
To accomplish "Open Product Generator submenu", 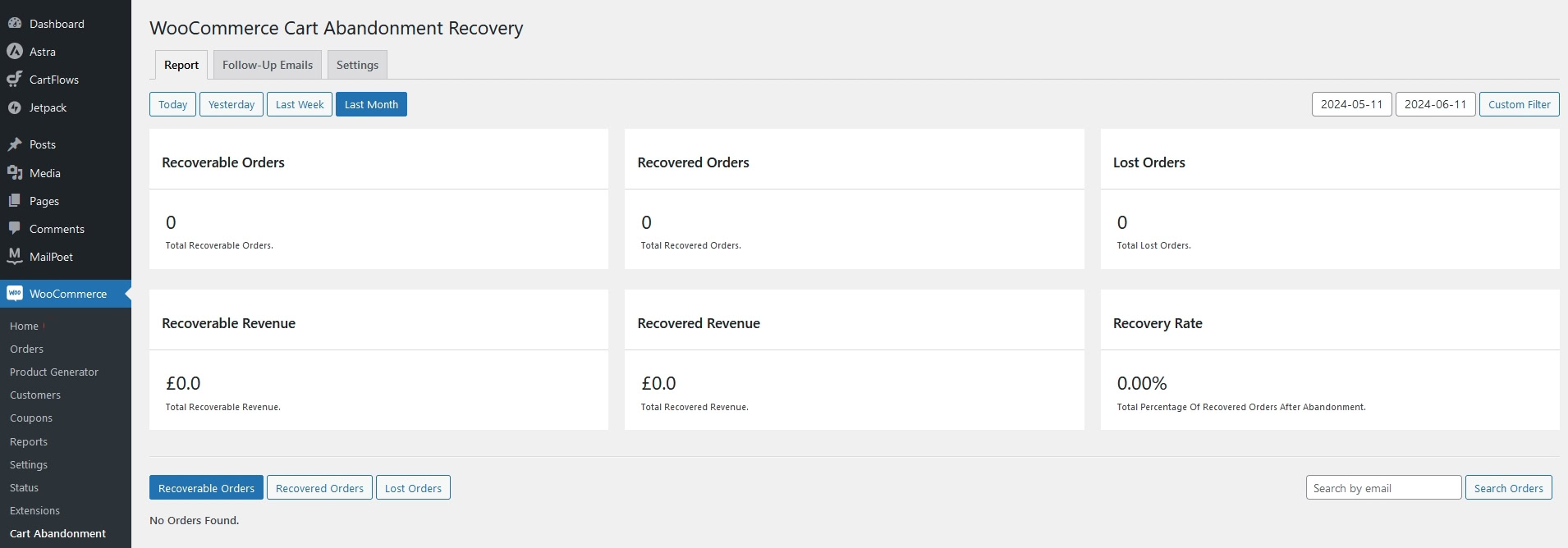I will click(x=54, y=372).
